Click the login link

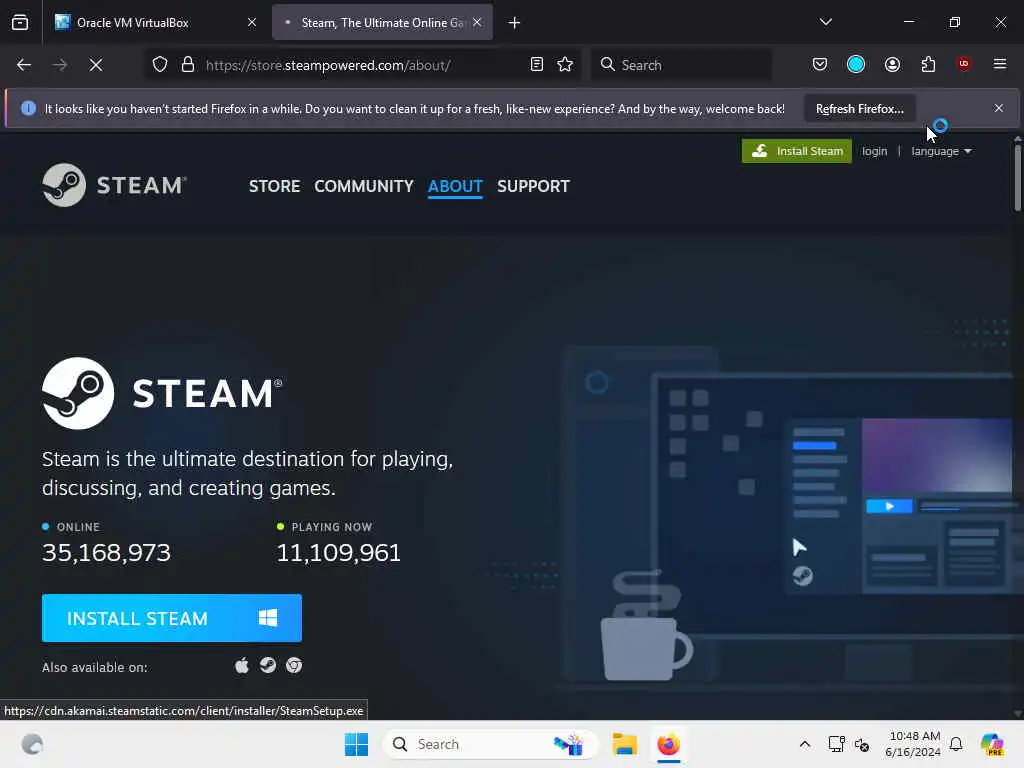pos(874,152)
